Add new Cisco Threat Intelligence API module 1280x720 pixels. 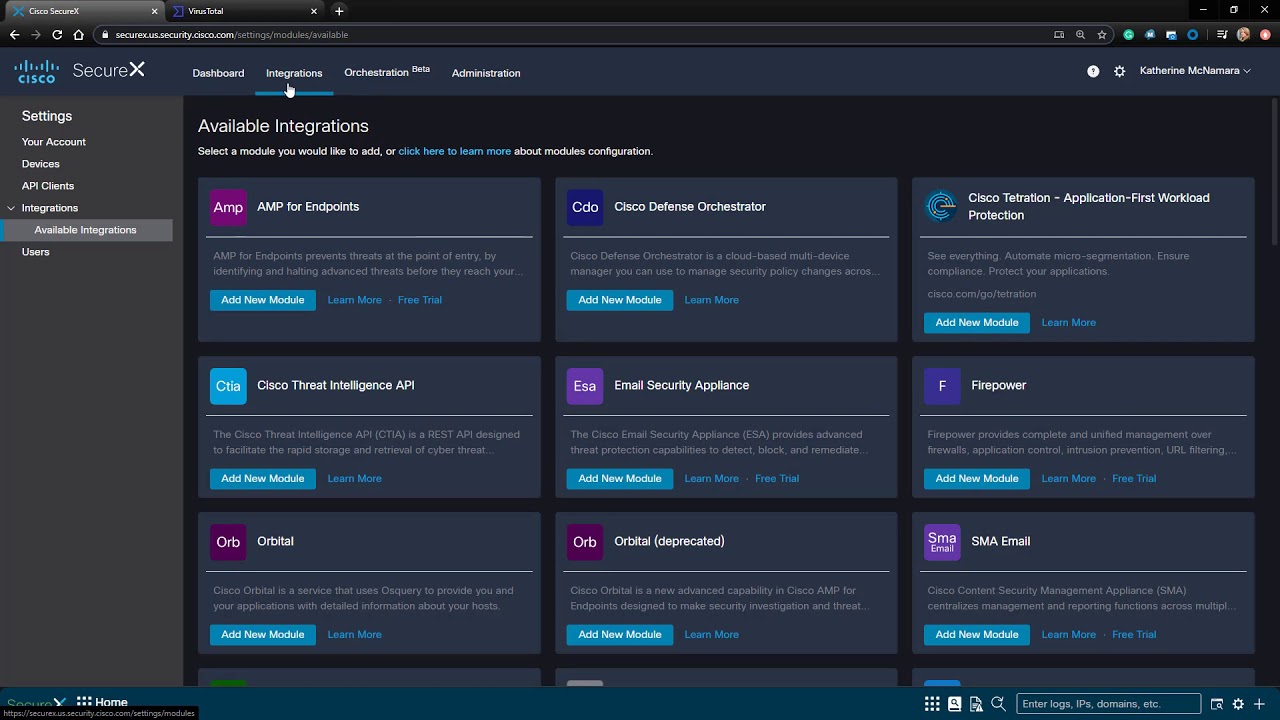point(263,478)
